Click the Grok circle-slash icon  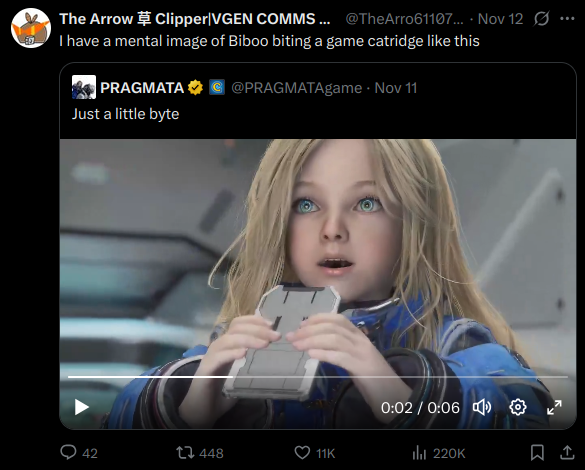(x=541, y=19)
